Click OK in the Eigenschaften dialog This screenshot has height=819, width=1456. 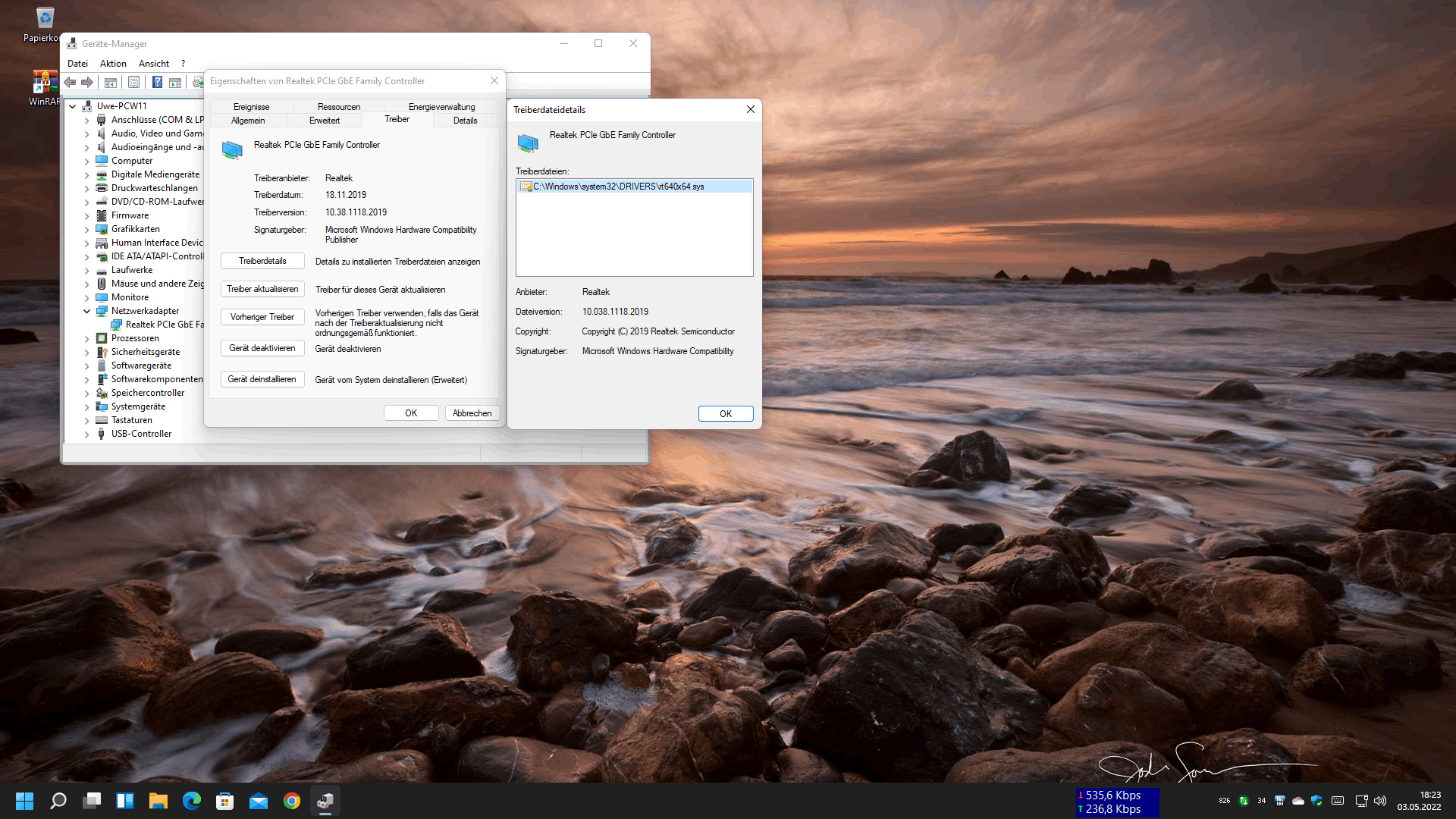[411, 413]
